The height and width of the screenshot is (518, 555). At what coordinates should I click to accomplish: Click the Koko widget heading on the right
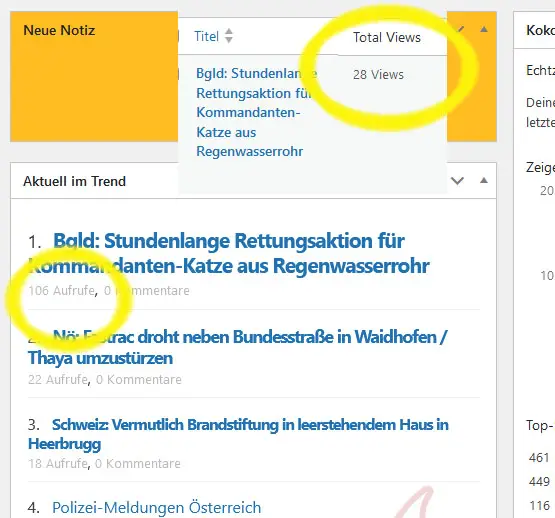[540, 30]
